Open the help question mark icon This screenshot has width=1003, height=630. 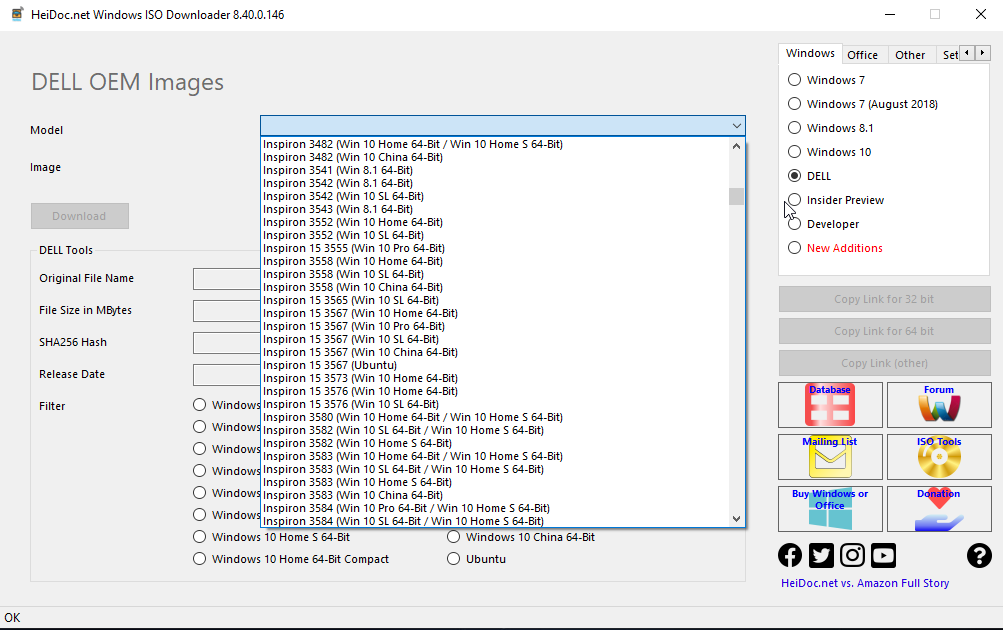[979, 555]
